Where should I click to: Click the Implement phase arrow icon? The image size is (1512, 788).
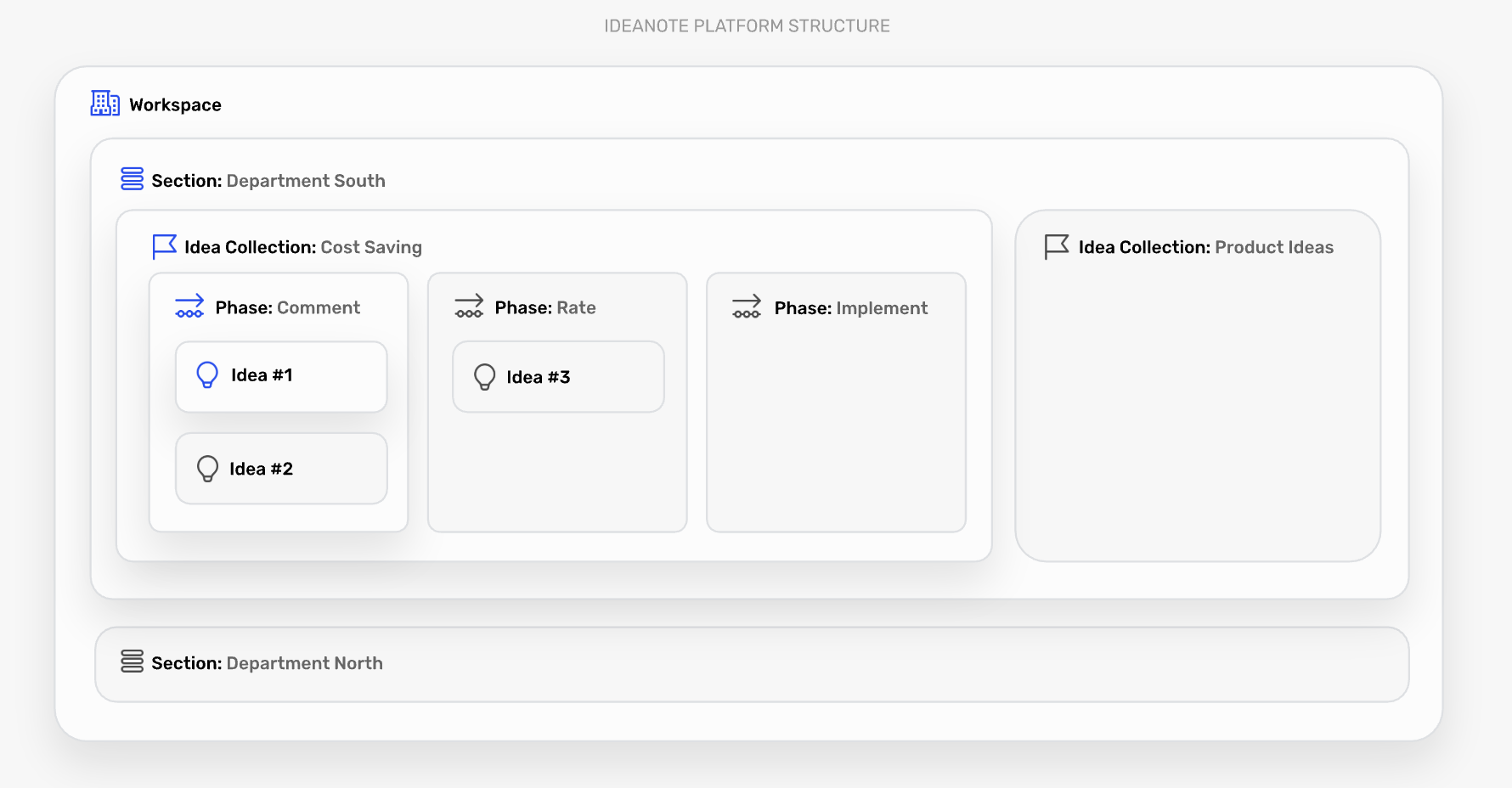747,307
